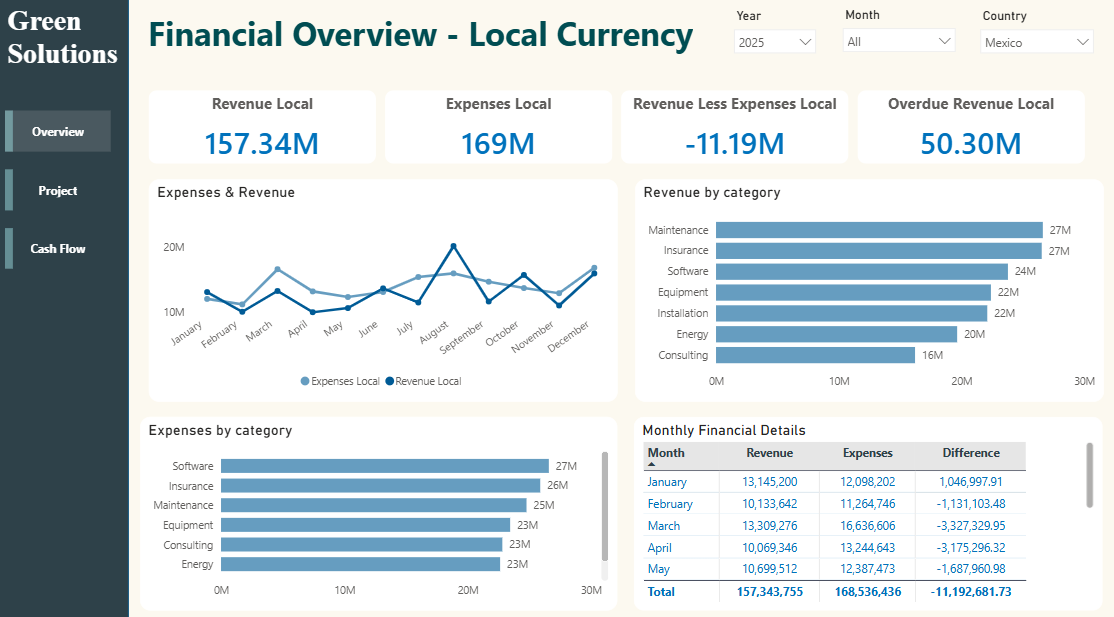
Task: Click the Total revenue value 157,343,755
Action: pos(769,591)
